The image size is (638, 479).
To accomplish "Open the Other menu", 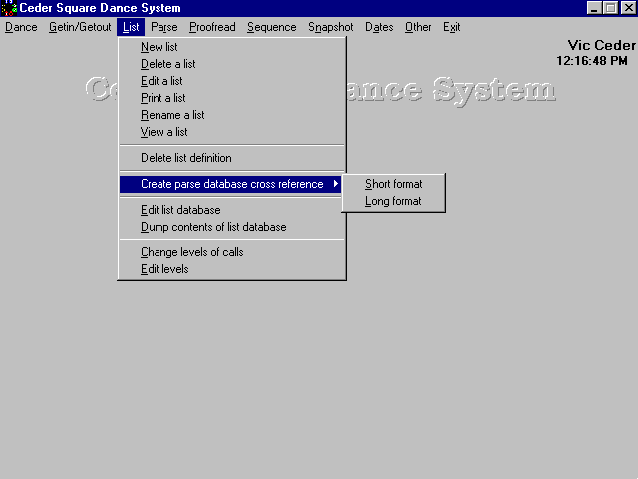I will 418,27.
